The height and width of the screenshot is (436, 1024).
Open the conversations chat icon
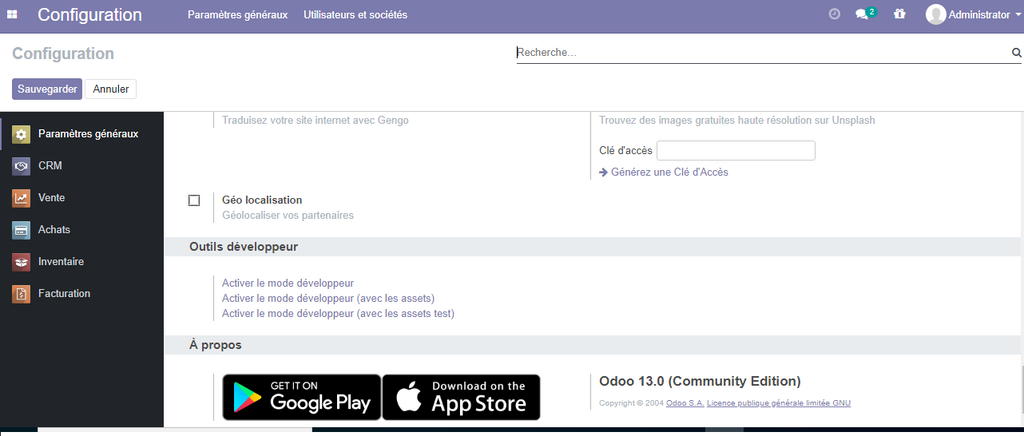[862, 15]
